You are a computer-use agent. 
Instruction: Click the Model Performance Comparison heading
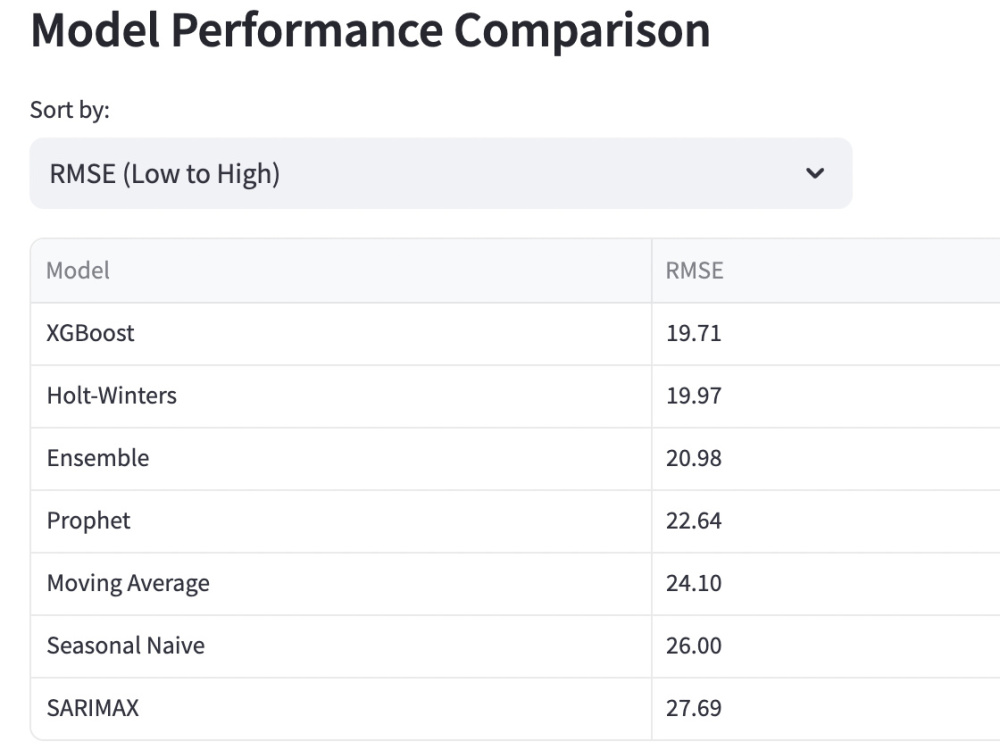point(371,31)
